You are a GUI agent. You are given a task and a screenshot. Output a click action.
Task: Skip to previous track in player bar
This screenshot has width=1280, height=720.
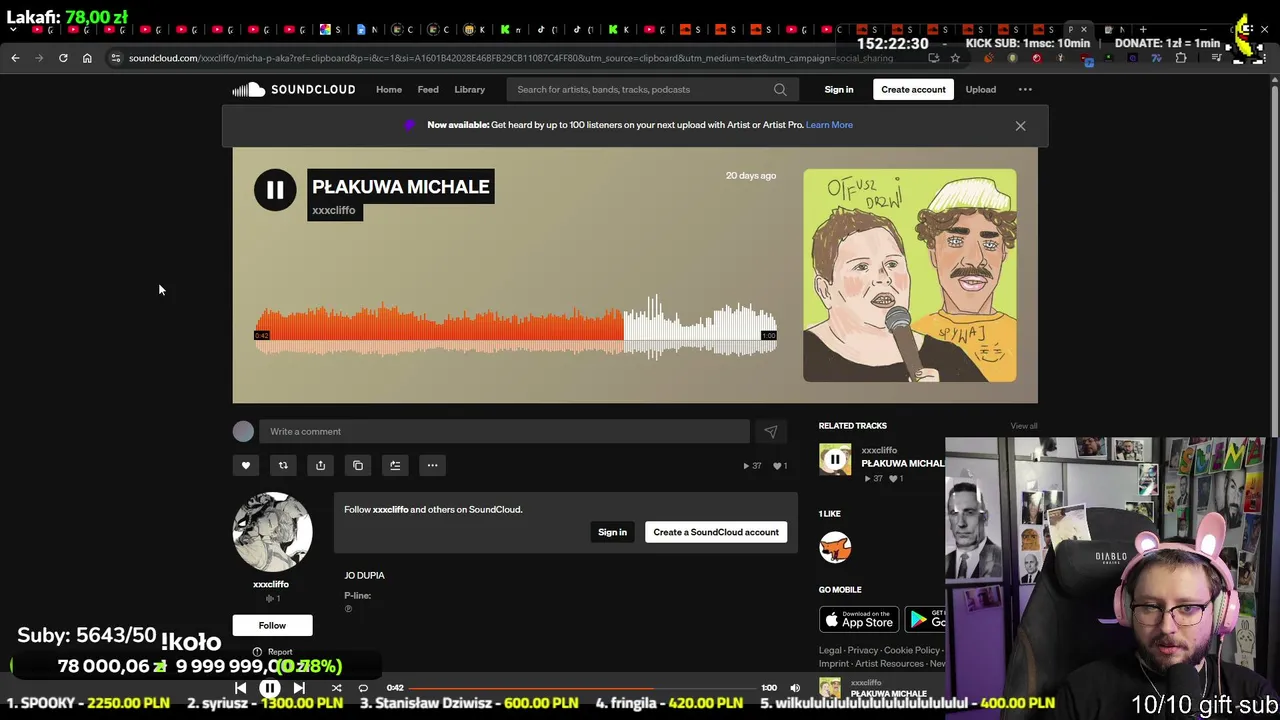240,688
